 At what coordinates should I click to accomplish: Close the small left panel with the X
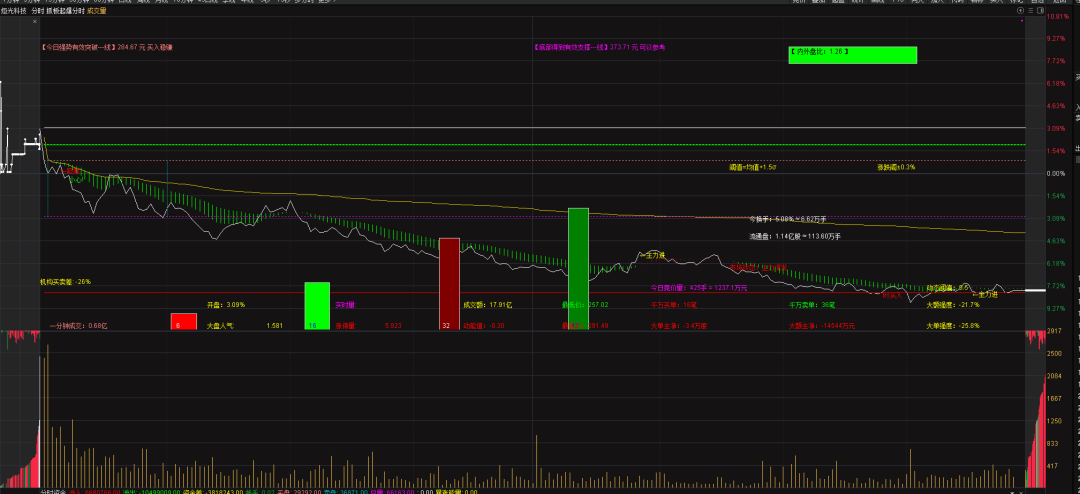[35, 22]
